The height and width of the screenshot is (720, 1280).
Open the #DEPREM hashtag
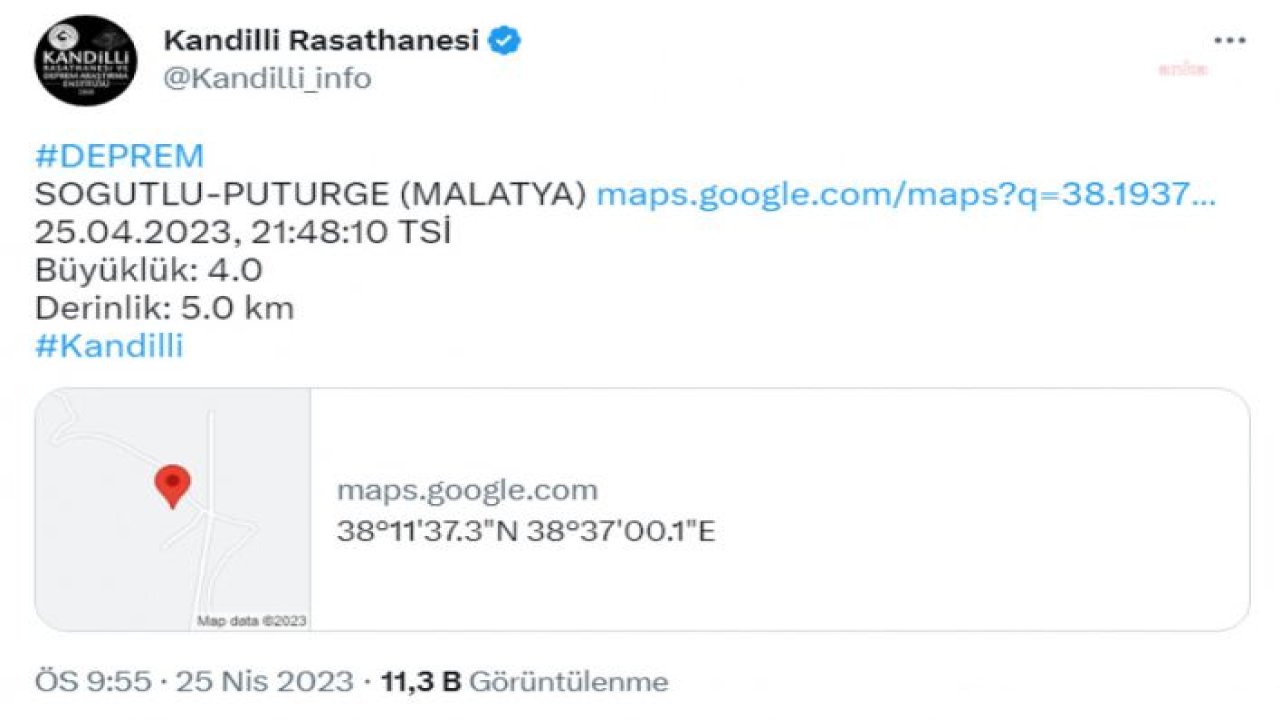(119, 156)
